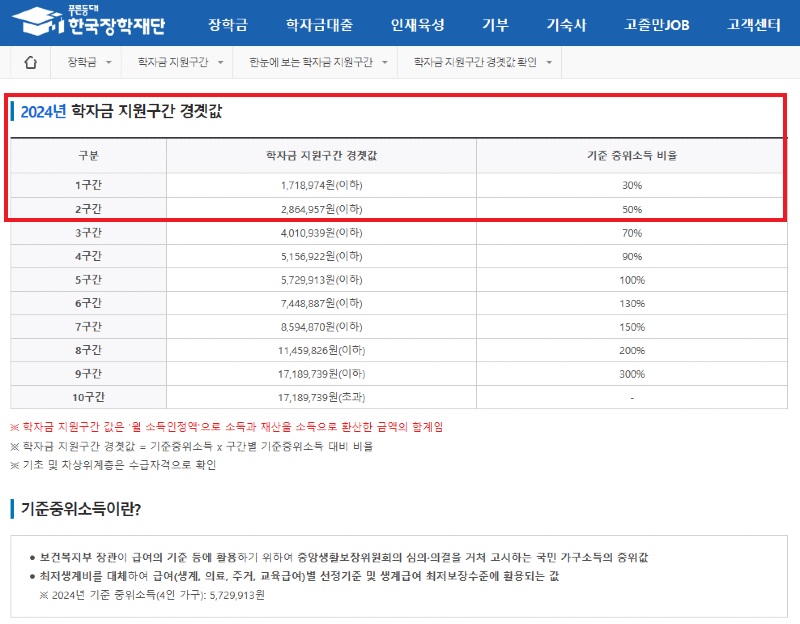The width and height of the screenshot is (800, 624).
Task: Open the 학자금 지원구간 breadcrumb dropdown
Action: point(182,61)
